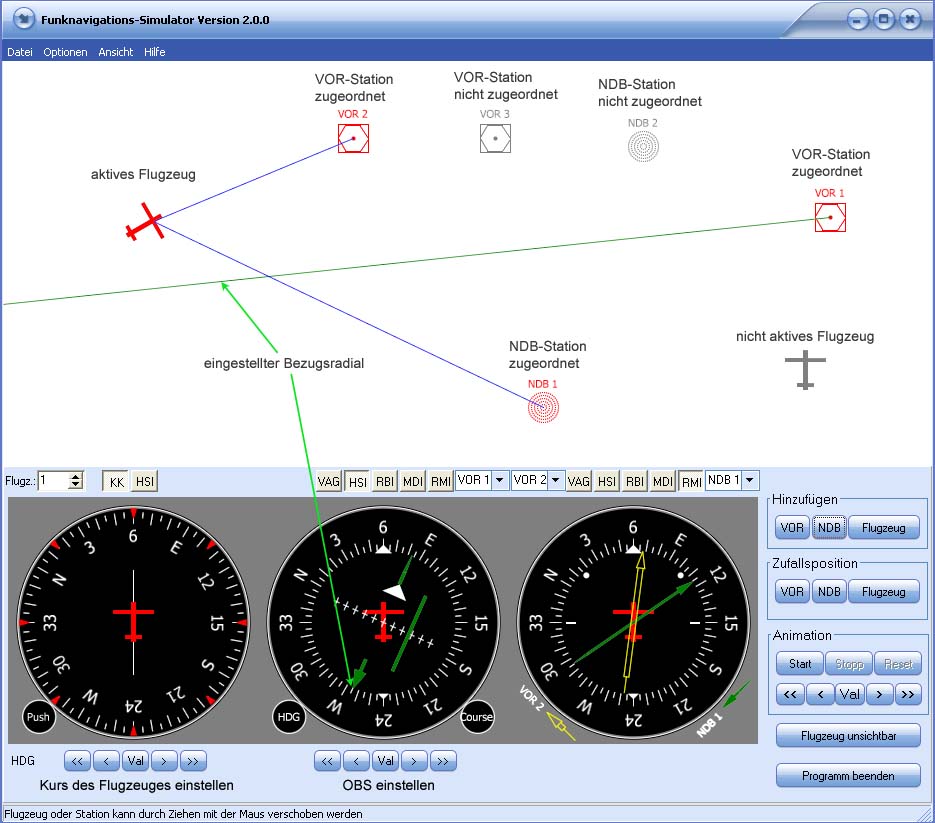Click the Stopp animation button
The width and height of the screenshot is (935, 823).
pyautogui.click(x=849, y=664)
